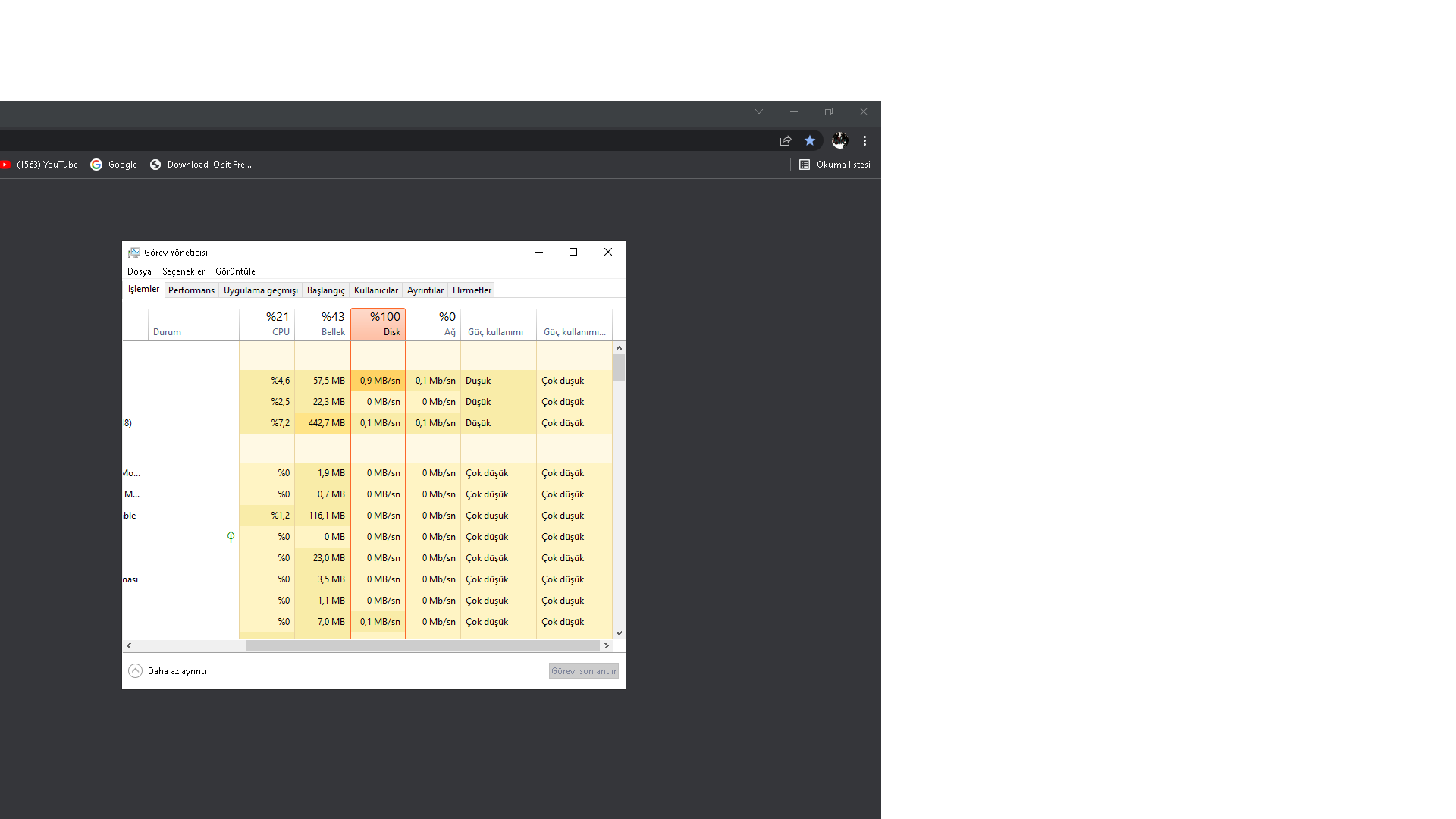Select the %1,2 CPU cell

point(267,516)
